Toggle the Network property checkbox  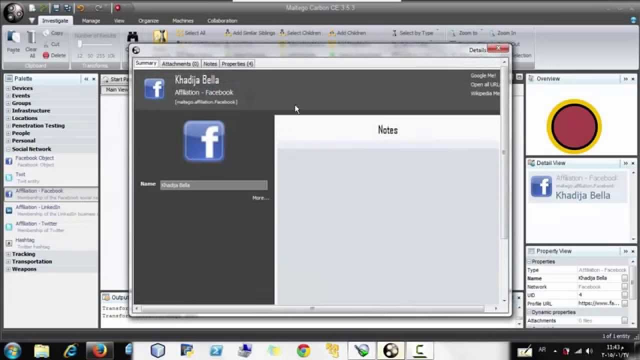[x=624, y=287]
